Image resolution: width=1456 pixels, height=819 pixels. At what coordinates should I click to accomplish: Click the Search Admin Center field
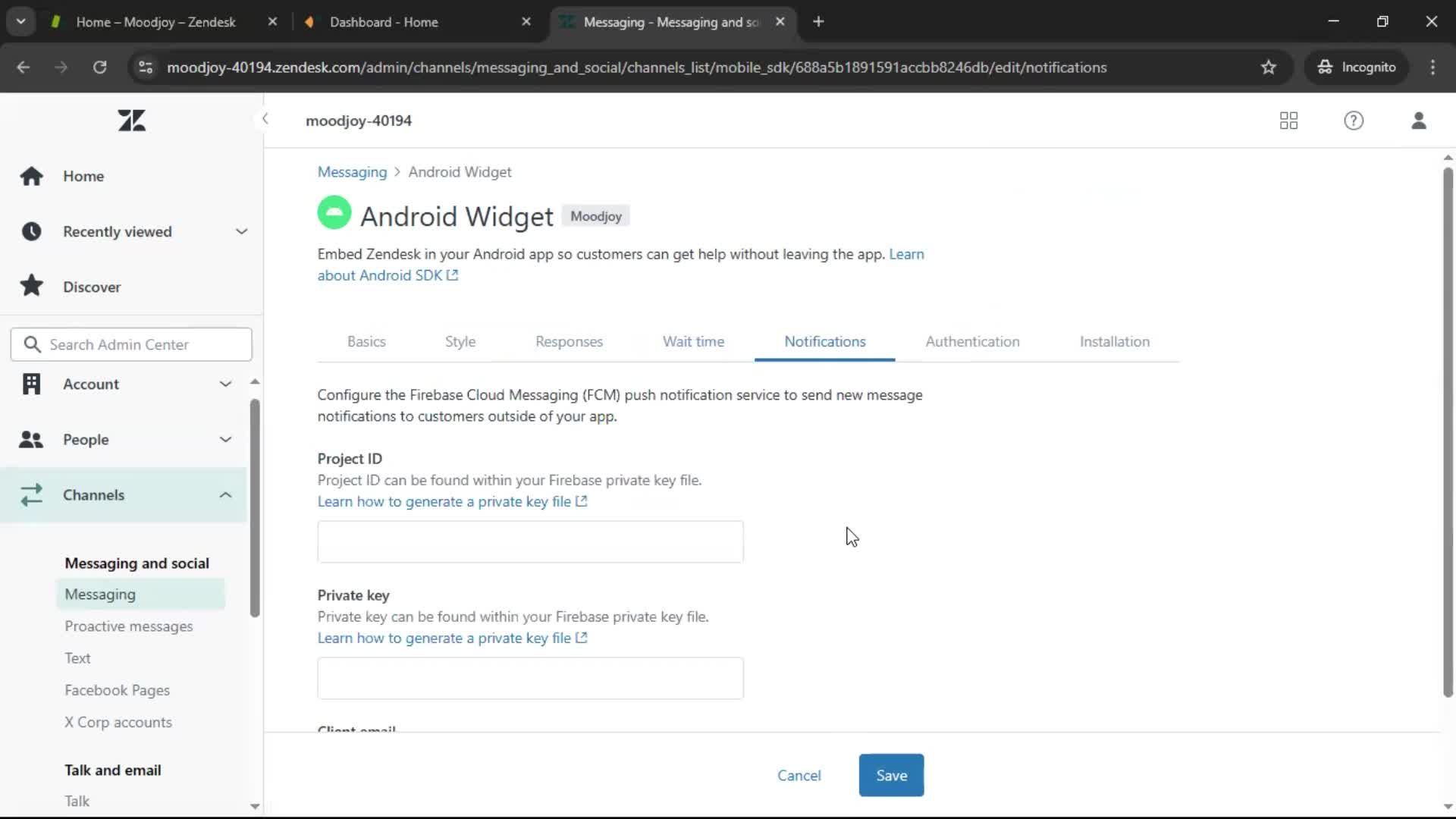coord(131,344)
